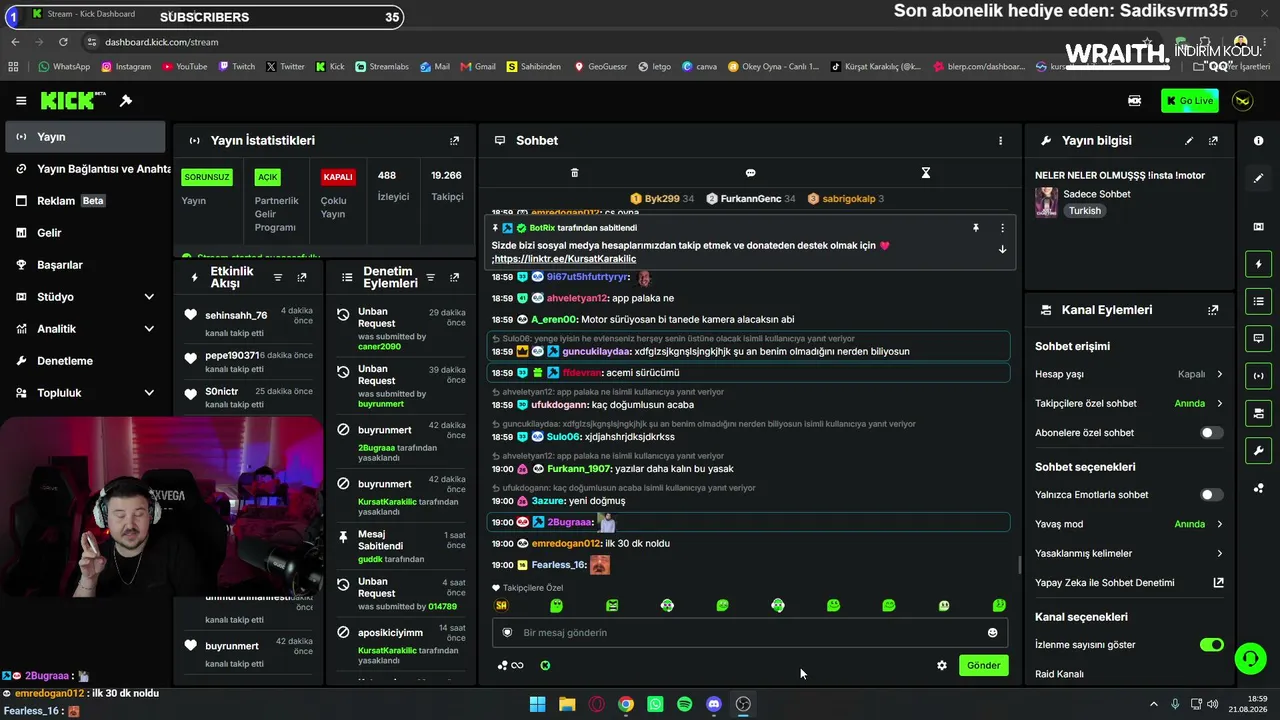Expand the pinned message down arrow

1002,250
